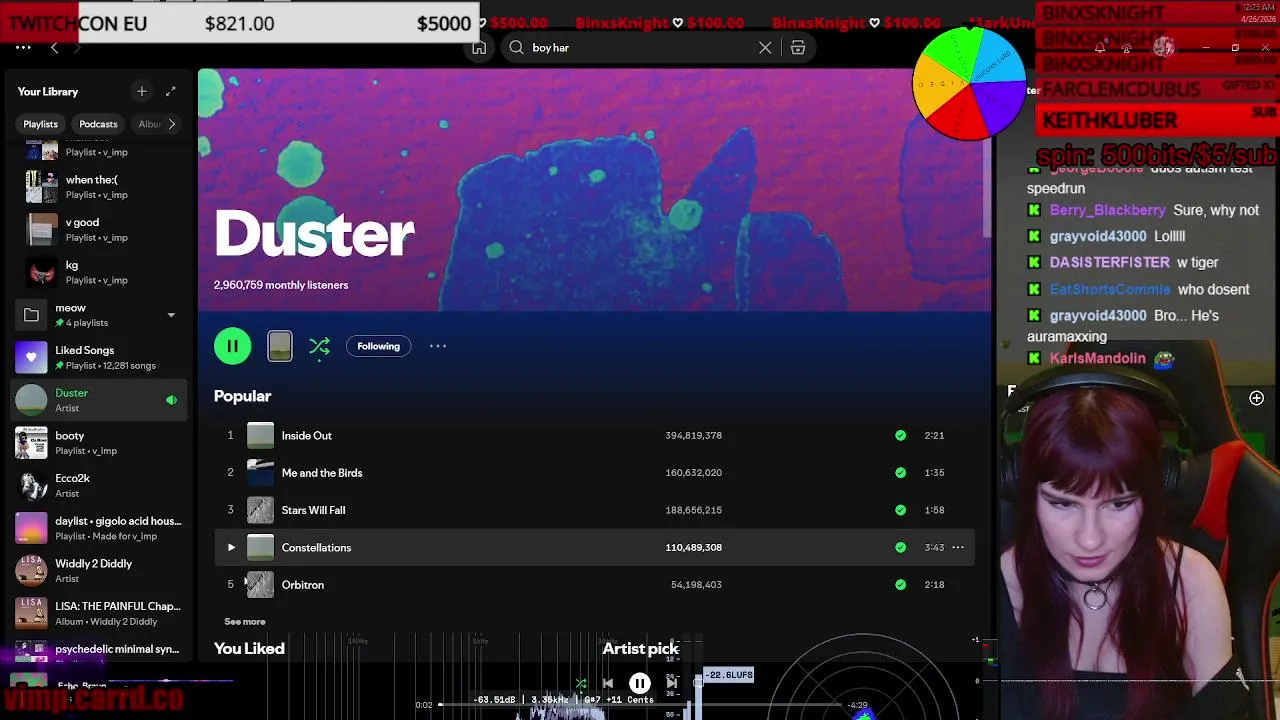Click the search magnifier icon
This screenshot has width=1280, height=720.
(516, 47)
